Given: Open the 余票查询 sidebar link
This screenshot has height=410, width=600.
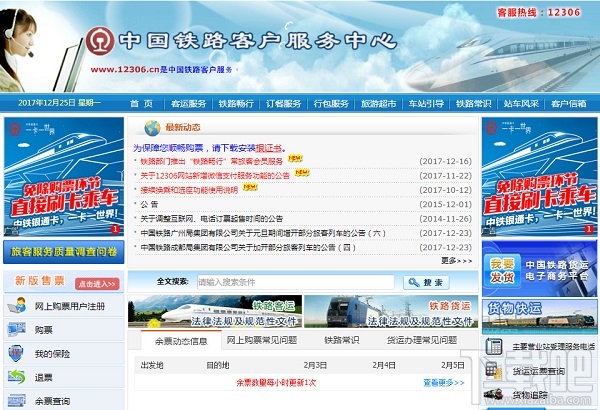Looking at the screenshot, I should click(x=52, y=401).
